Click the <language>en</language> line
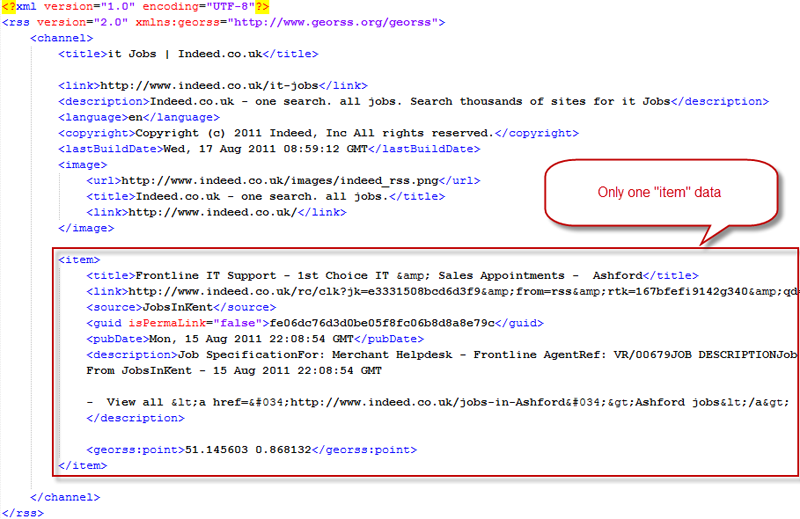Viewport: 800px width, 519px height. (139, 117)
